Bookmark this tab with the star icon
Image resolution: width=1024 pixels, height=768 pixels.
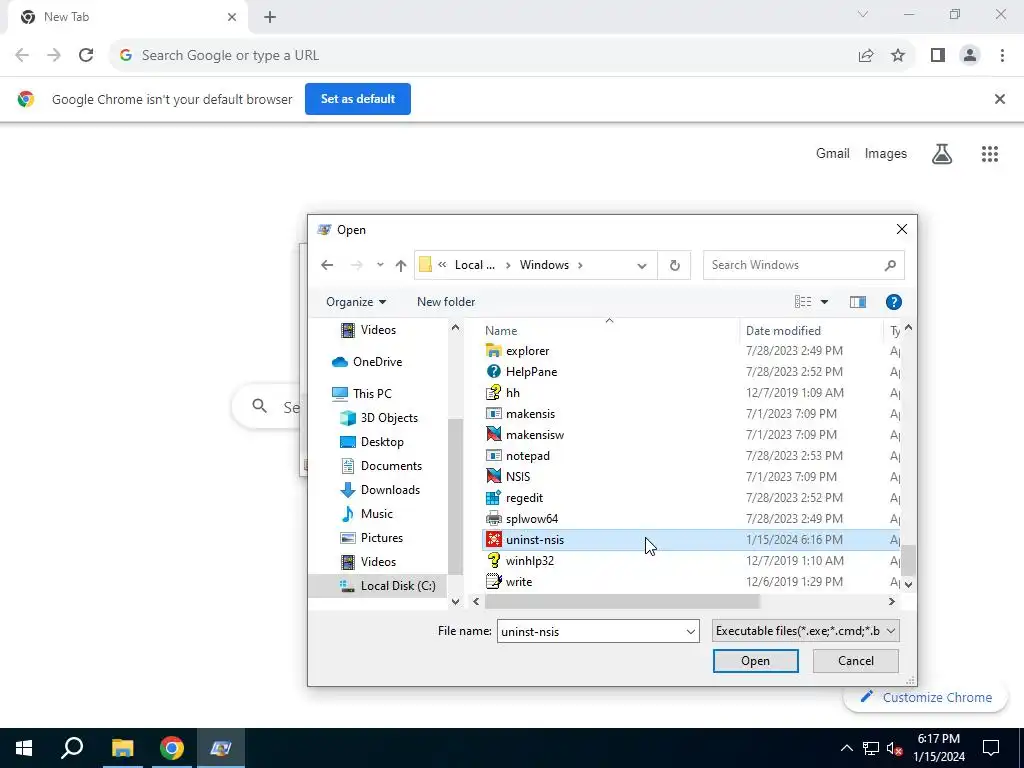[x=898, y=56]
